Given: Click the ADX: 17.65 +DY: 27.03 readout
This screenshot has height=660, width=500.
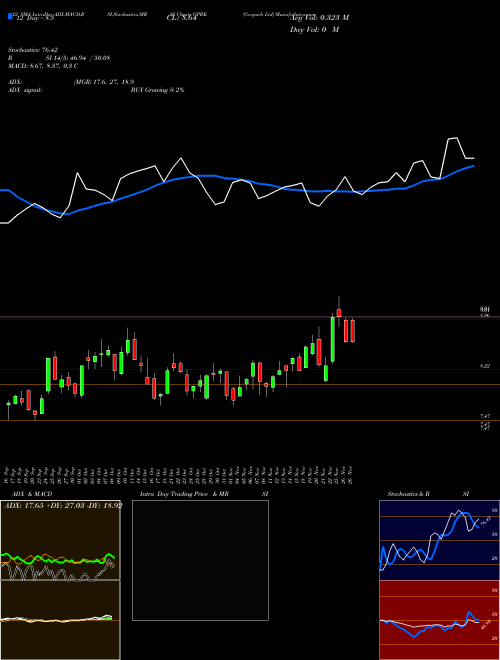Looking at the screenshot, I should (63, 505).
